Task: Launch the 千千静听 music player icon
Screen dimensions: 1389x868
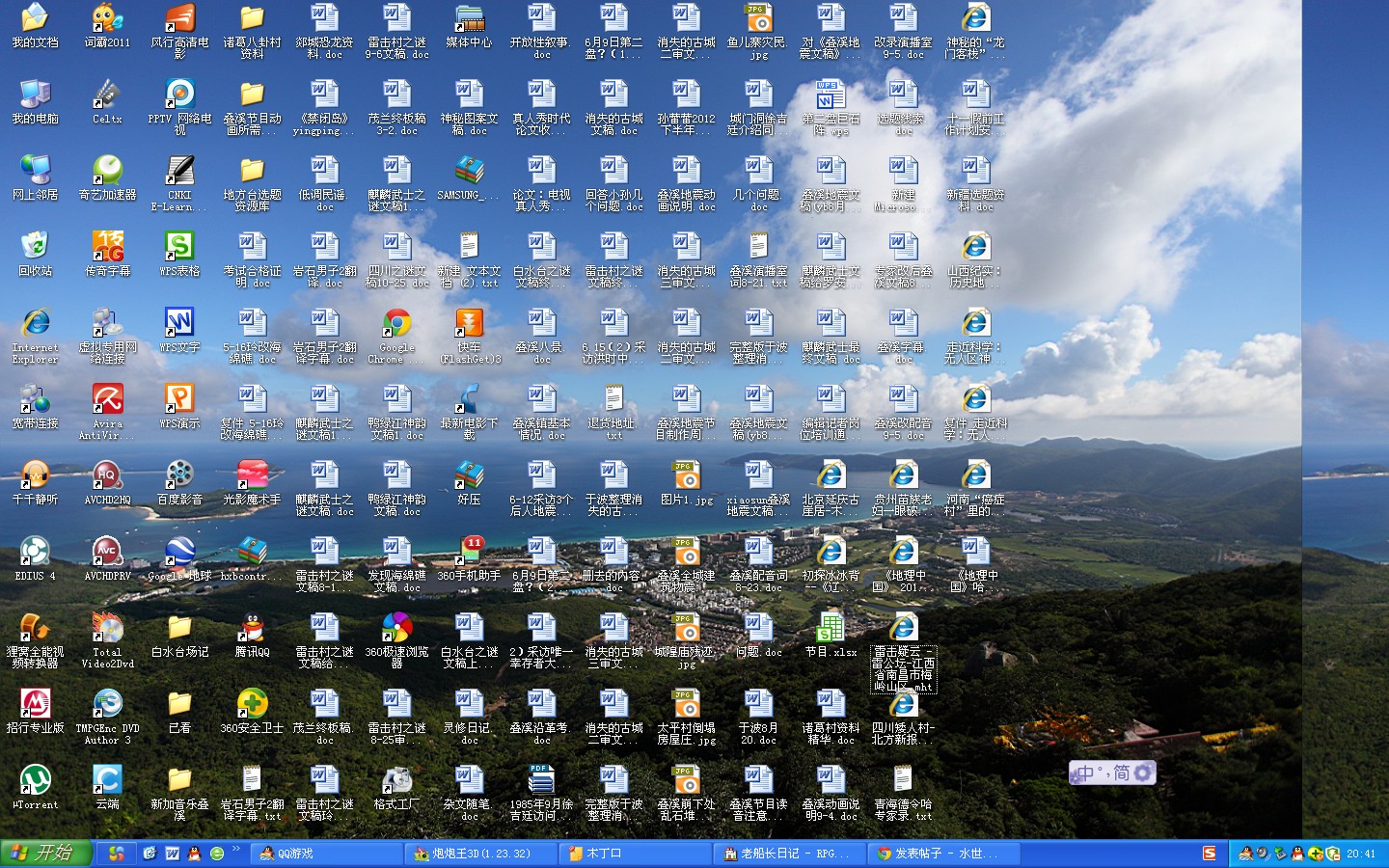Action: coord(35,482)
